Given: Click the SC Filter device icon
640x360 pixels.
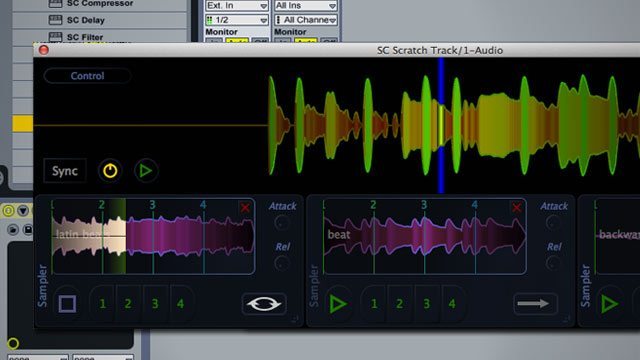Looking at the screenshot, I should tap(55, 37).
